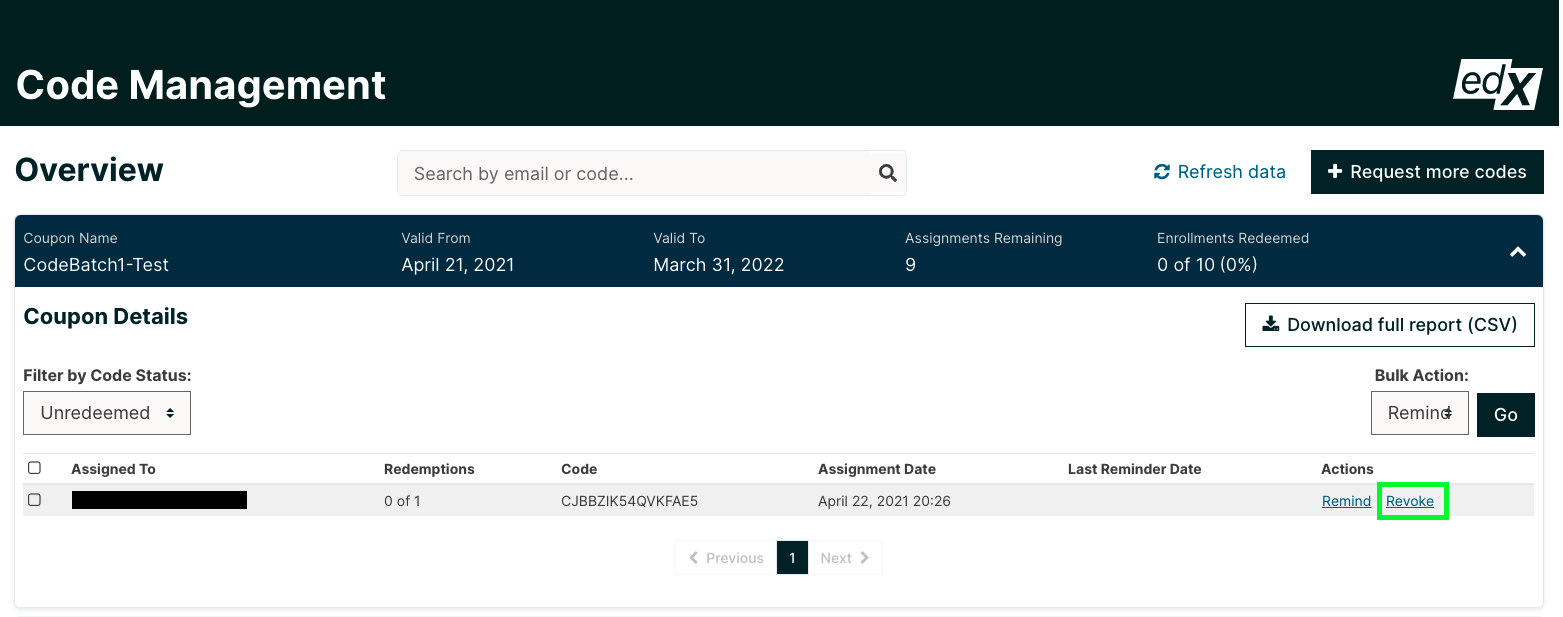Open Filter by Code Status dropdown
Screen dimensions: 1563x617
(107, 413)
